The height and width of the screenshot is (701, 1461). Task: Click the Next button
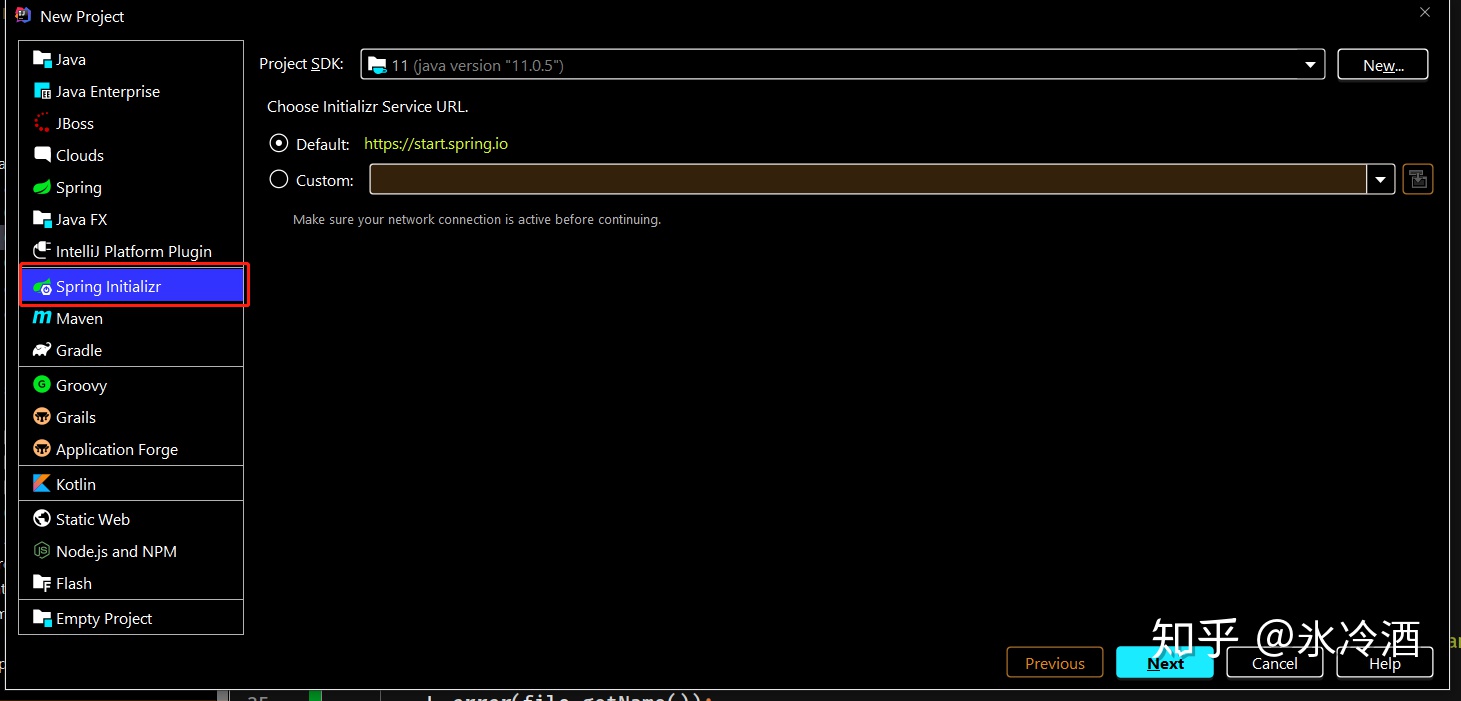point(1165,663)
